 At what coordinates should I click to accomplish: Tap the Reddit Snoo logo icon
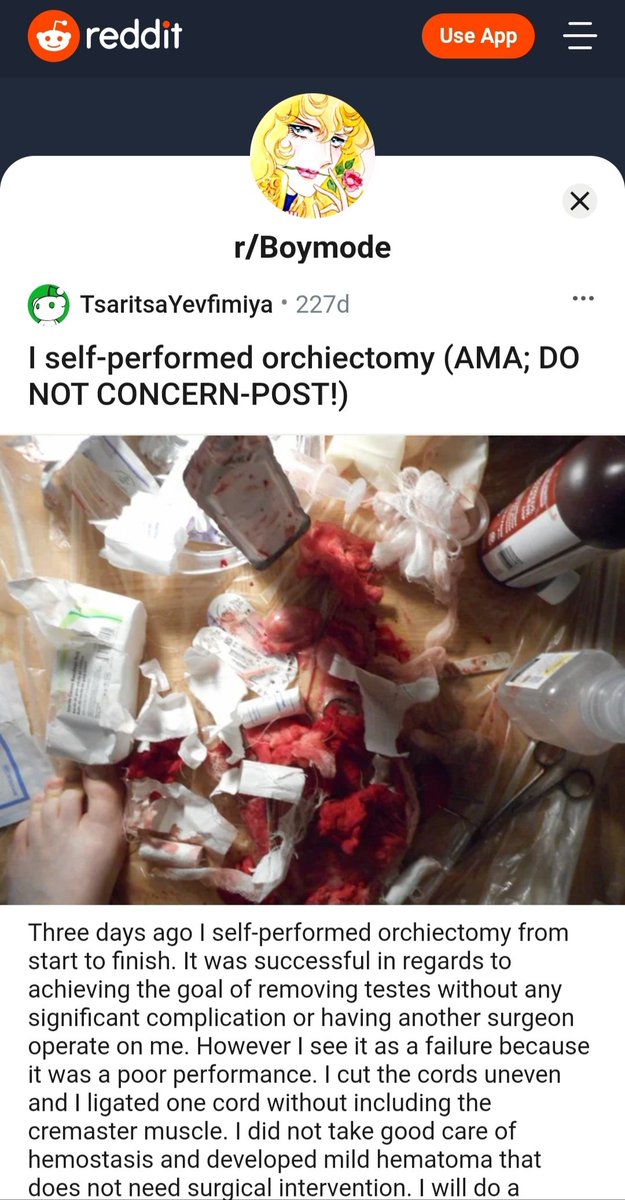point(52,37)
